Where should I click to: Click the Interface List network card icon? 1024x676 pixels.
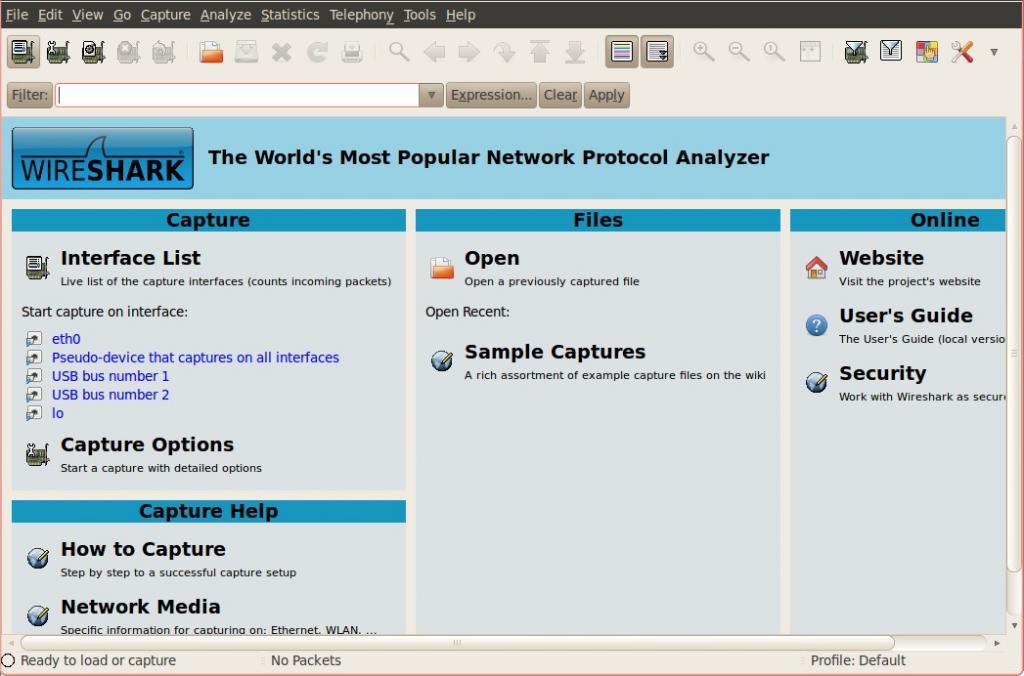(37, 267)
